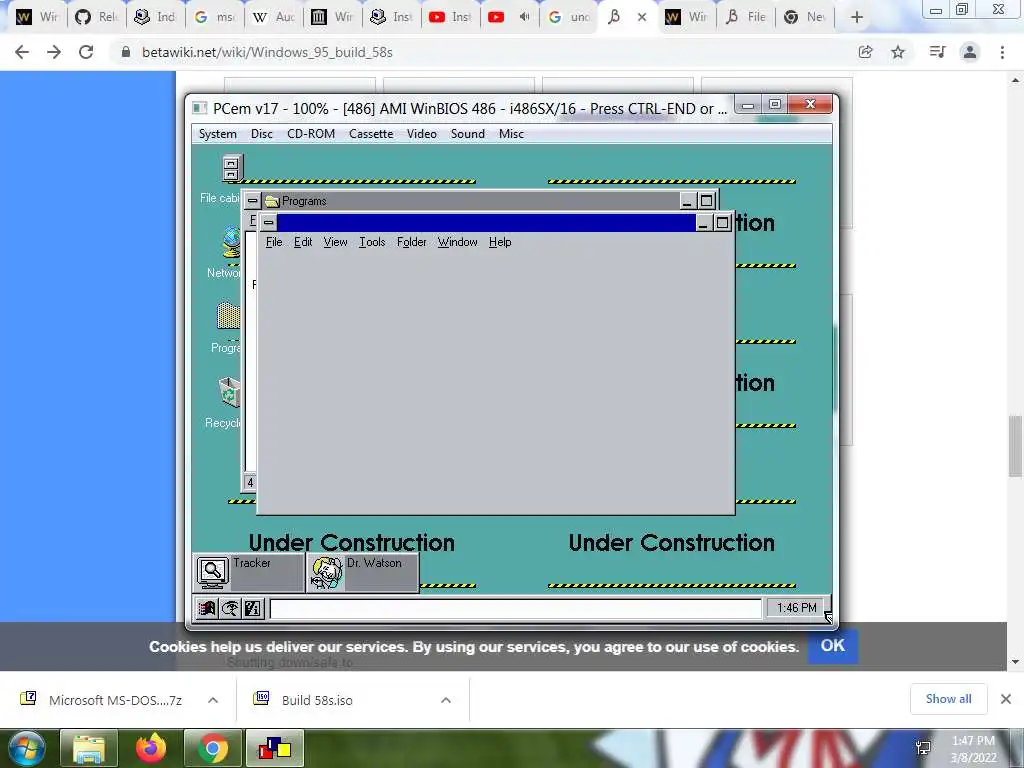Open Window menu of emulated window
1024x768 pixels.
tap(457, 242)
